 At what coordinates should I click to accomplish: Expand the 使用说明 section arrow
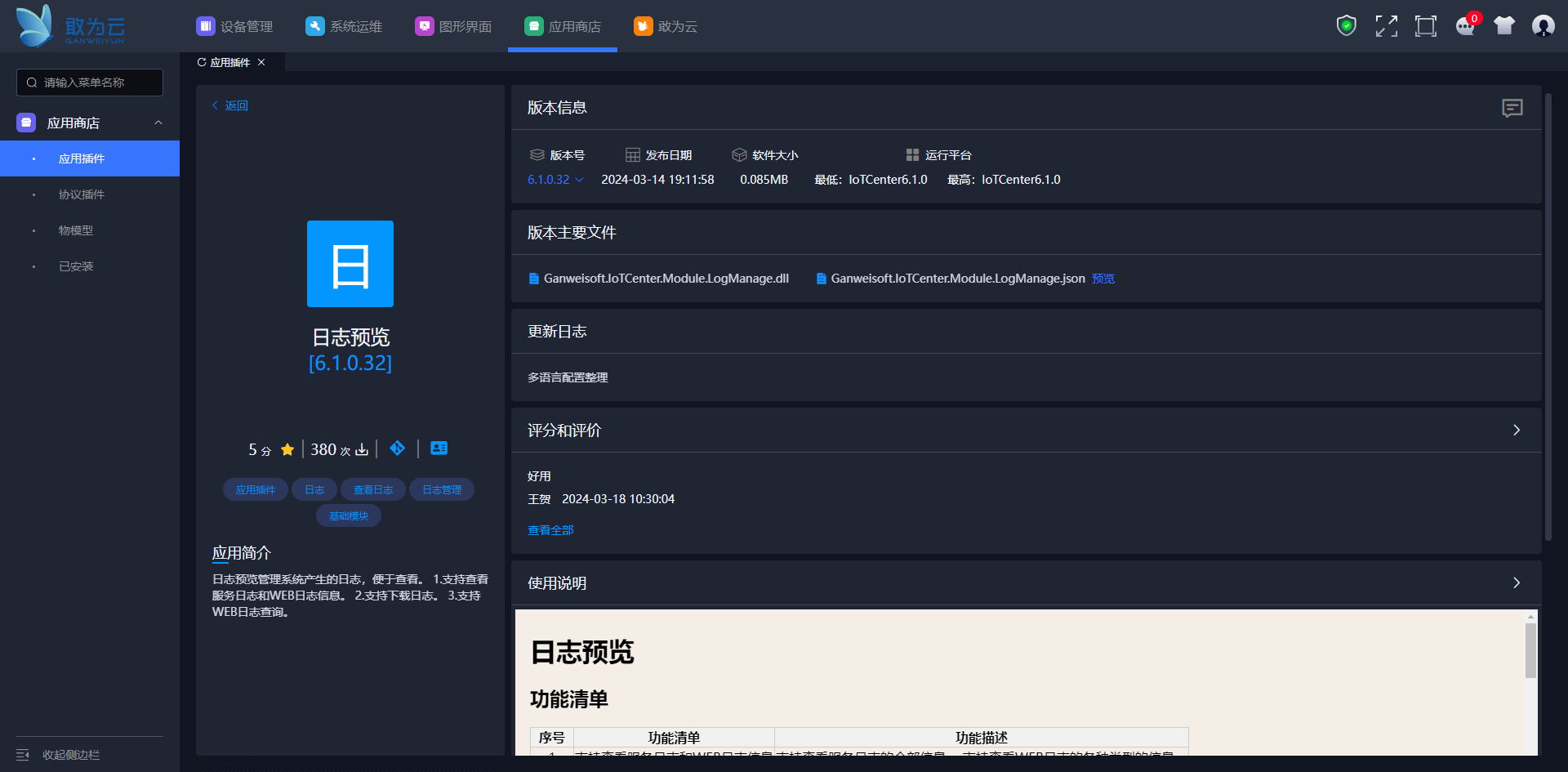[1517, 583]
